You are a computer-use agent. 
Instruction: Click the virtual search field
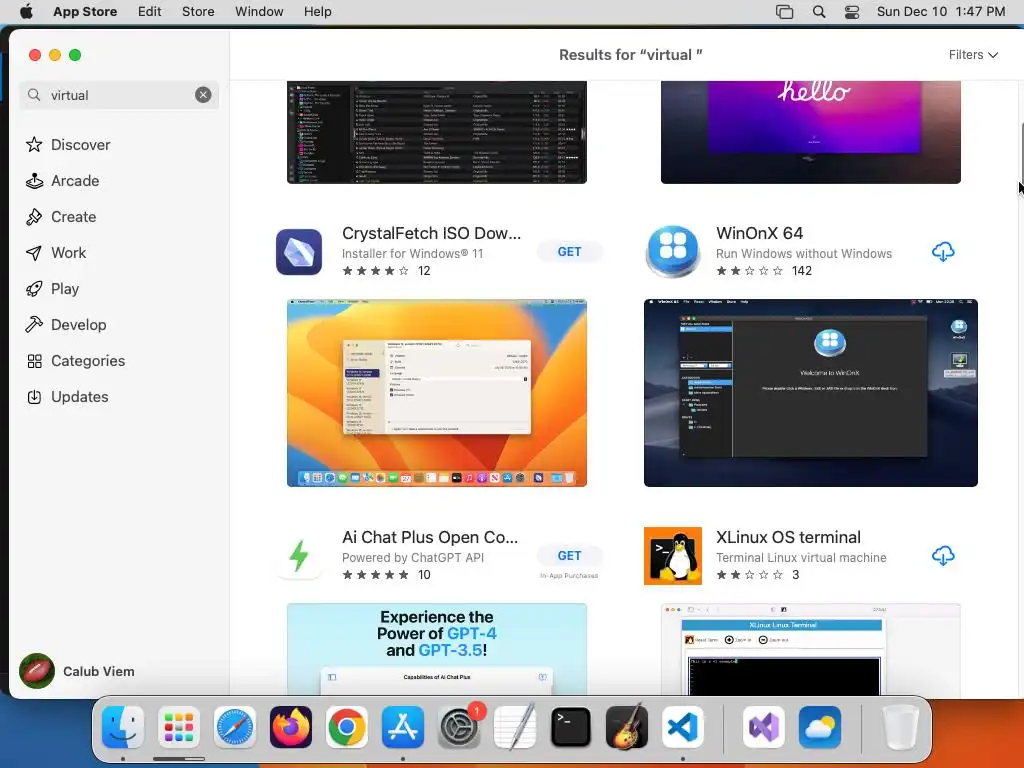point(118,95)
